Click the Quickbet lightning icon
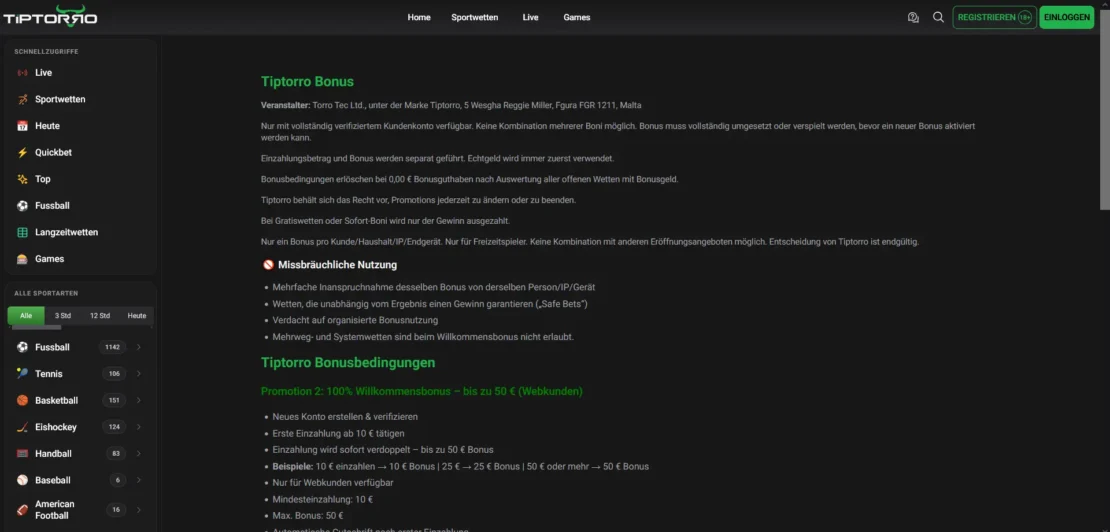The image size is (1110, 532). (23, 153)
